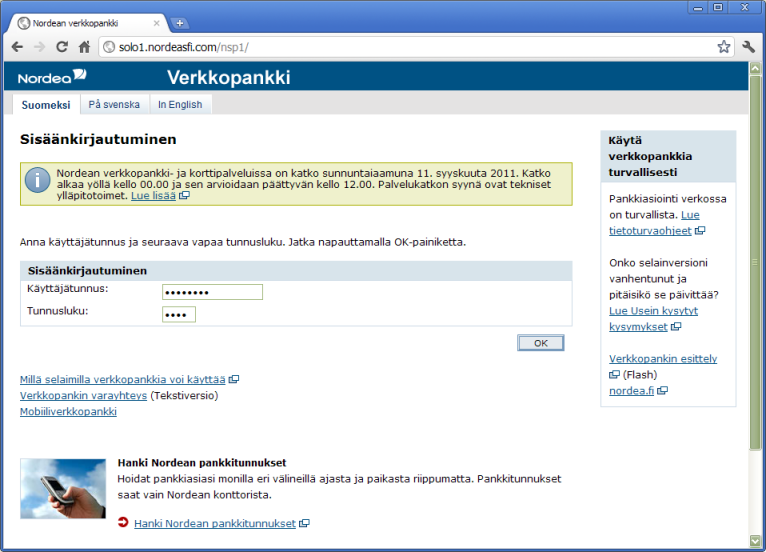Click the external-link icon after tietoturvaohjeet
The height and width of the screenshot is (552, 766).
pyautogui.click(x=700, y=230)
